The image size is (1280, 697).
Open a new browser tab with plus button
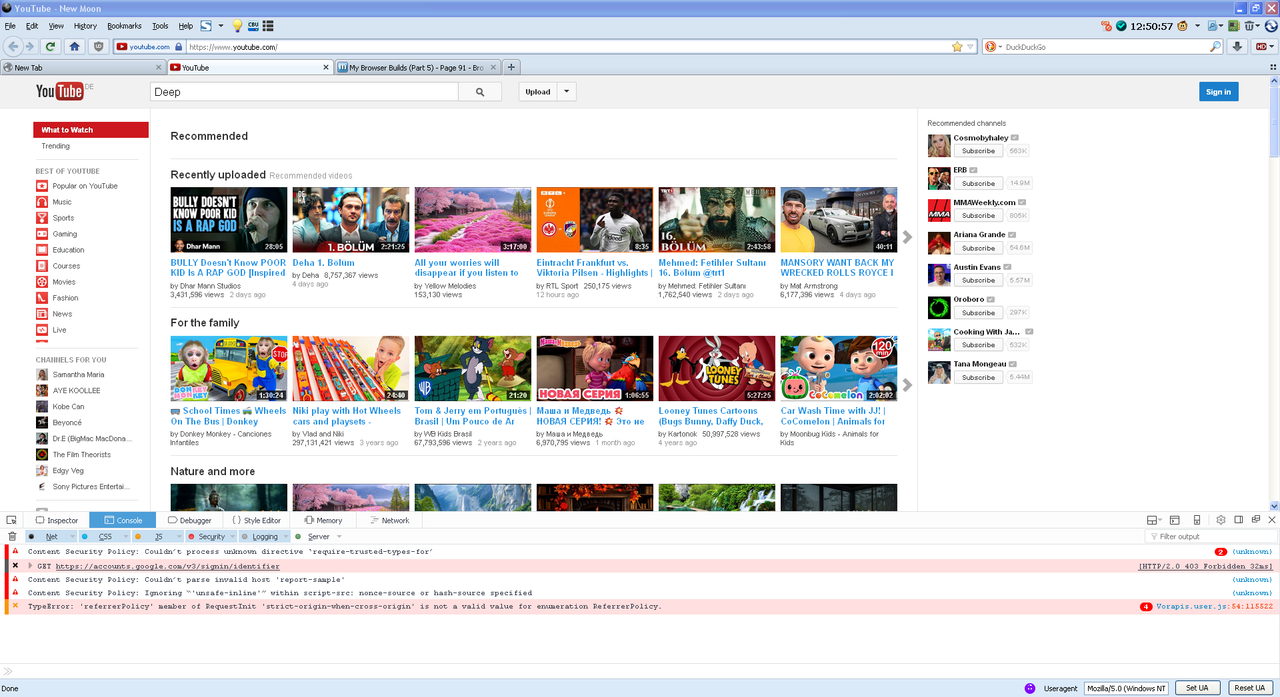tap(511, 67)
